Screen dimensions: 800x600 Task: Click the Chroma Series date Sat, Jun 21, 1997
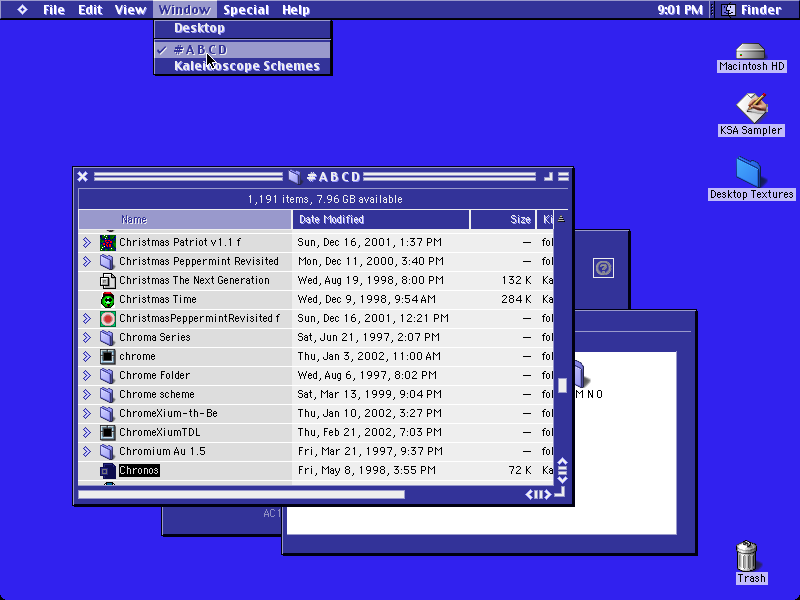point(368,337)
